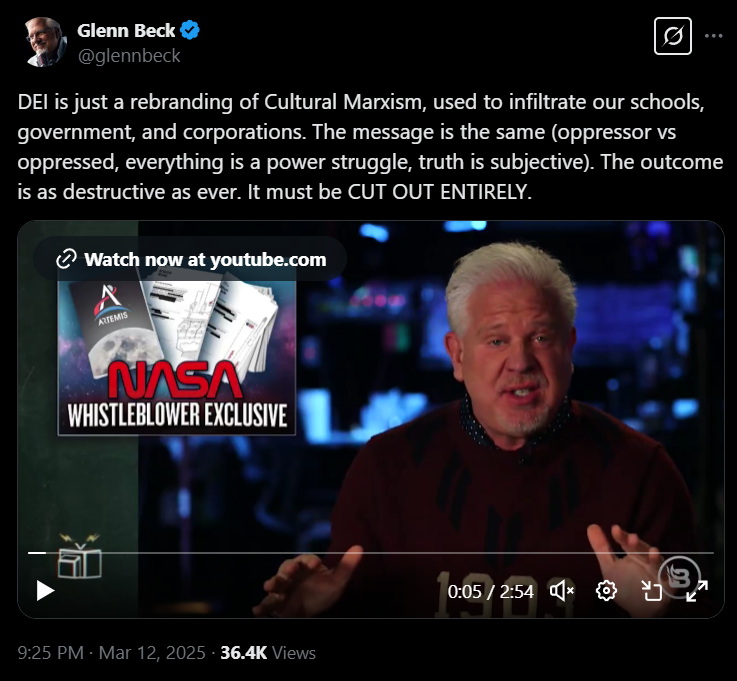This screenshot has width=737, height=681.
Task: Open Glenn Beck's profile avatar
Action: point(45,42)
